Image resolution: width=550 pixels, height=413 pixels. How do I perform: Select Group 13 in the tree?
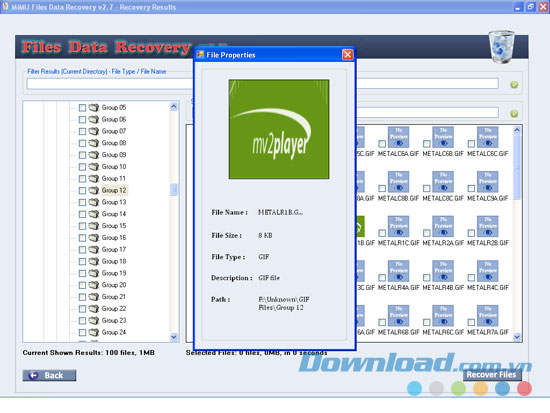[x=114, y=202]
